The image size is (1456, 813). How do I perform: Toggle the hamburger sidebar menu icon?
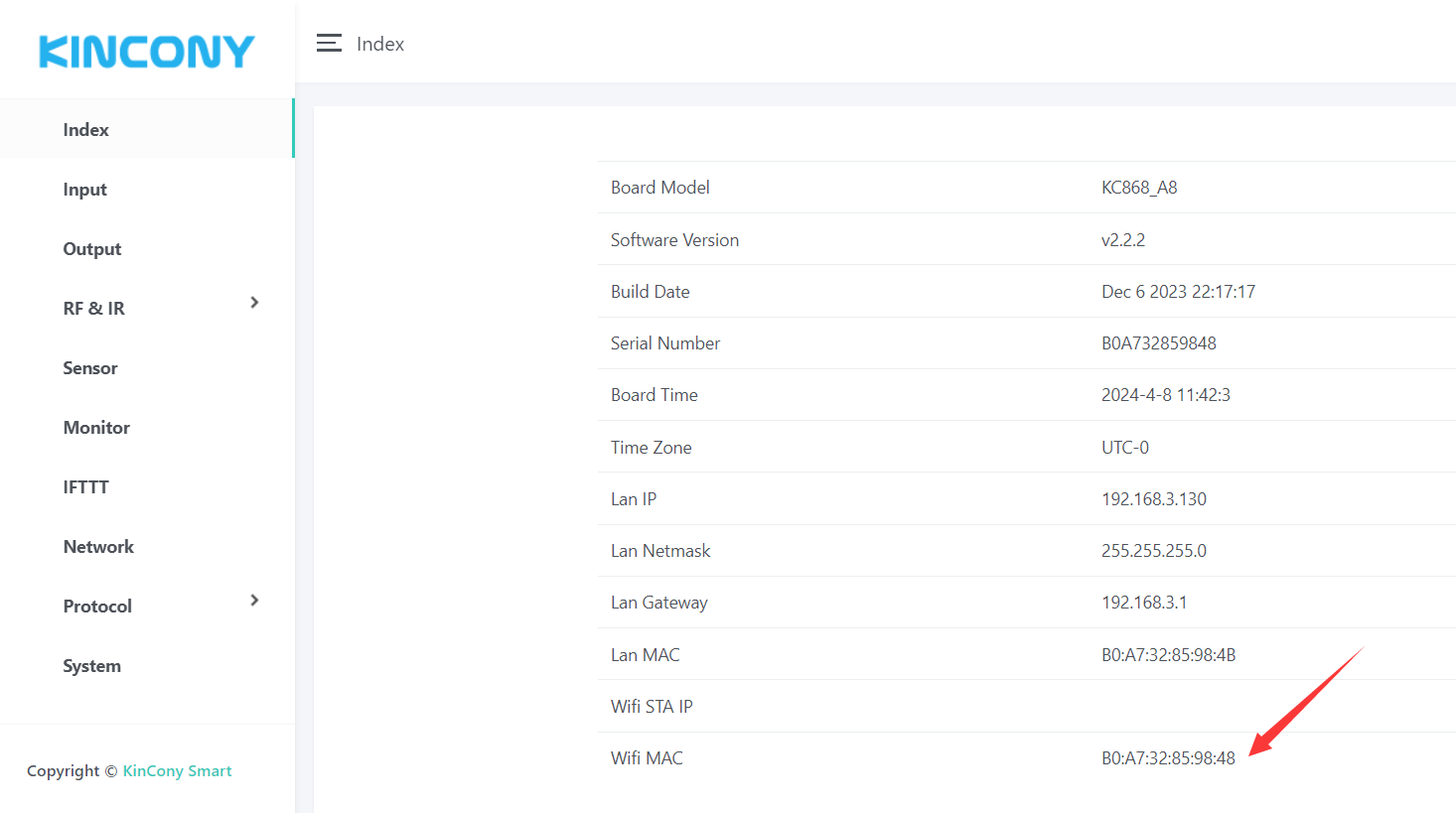click(x=329, y=44)
